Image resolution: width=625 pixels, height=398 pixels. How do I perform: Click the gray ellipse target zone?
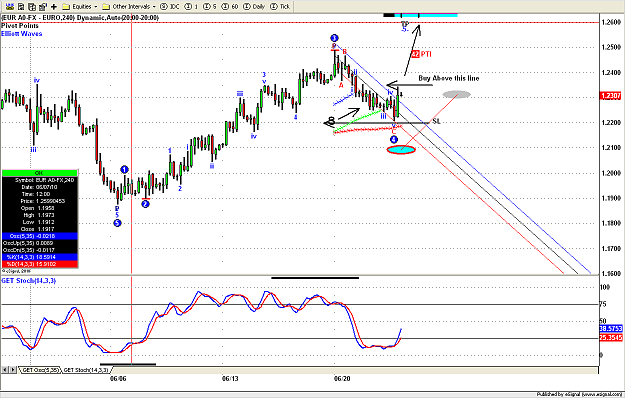tap(457, 94)
